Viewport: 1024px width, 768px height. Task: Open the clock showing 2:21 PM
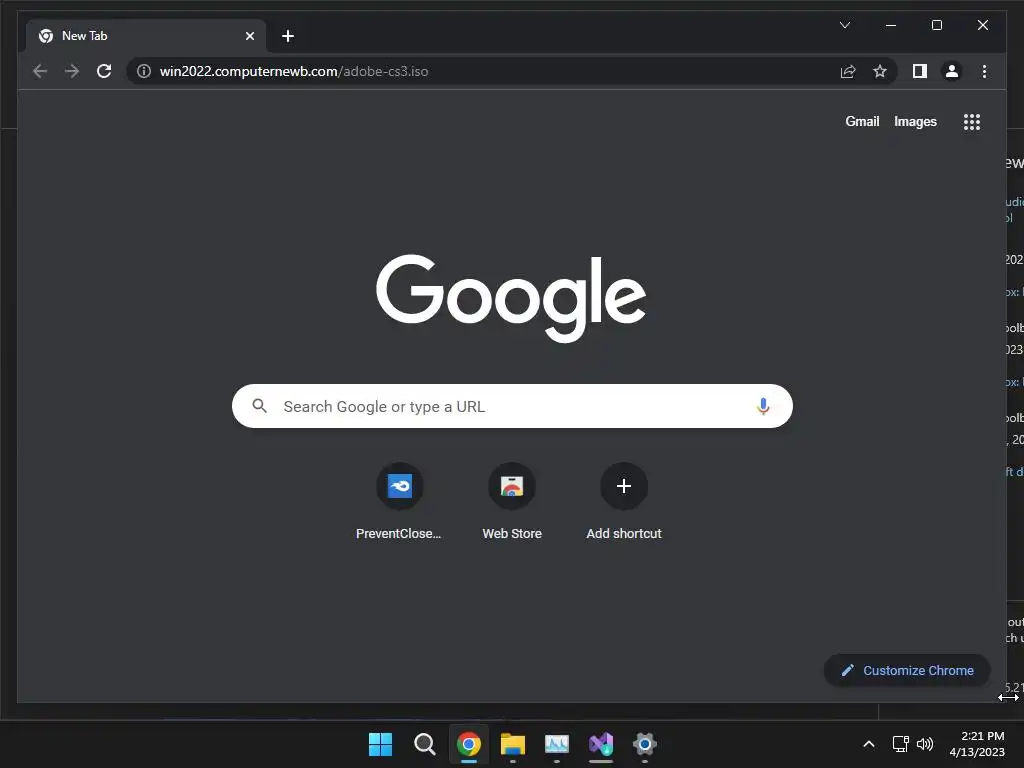click(977, 744)
